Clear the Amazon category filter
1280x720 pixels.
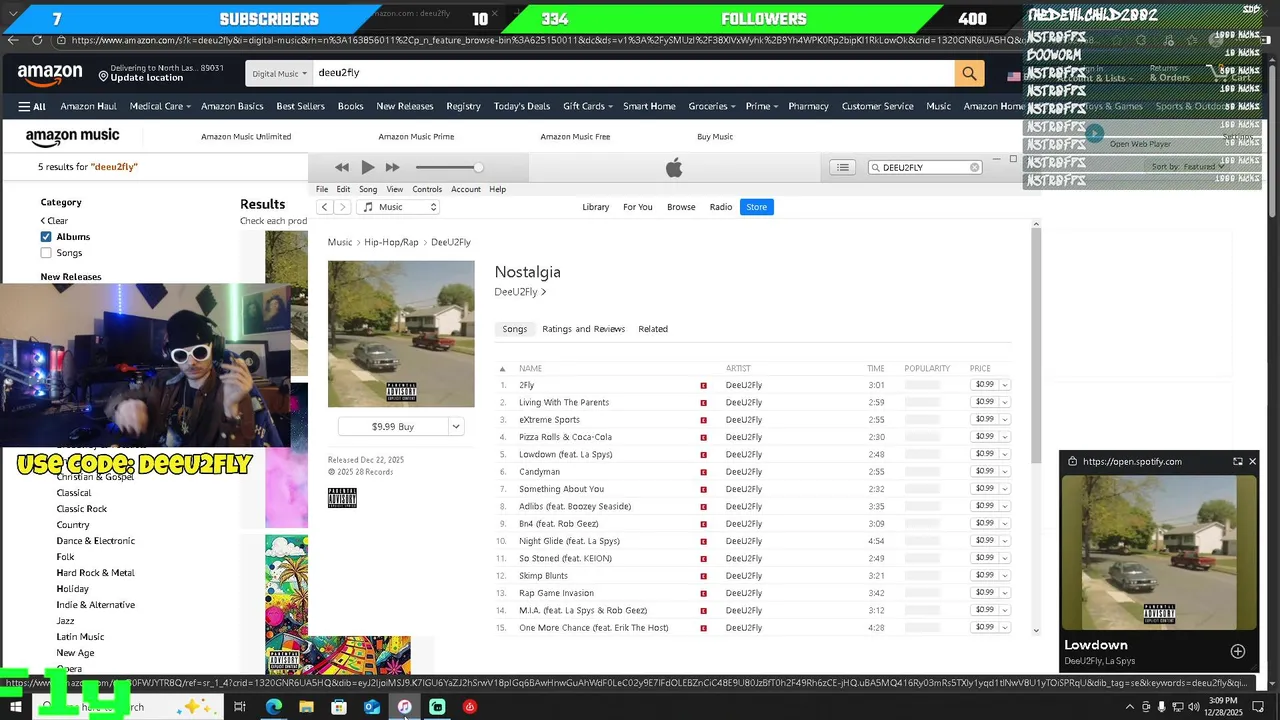[54, 221]
